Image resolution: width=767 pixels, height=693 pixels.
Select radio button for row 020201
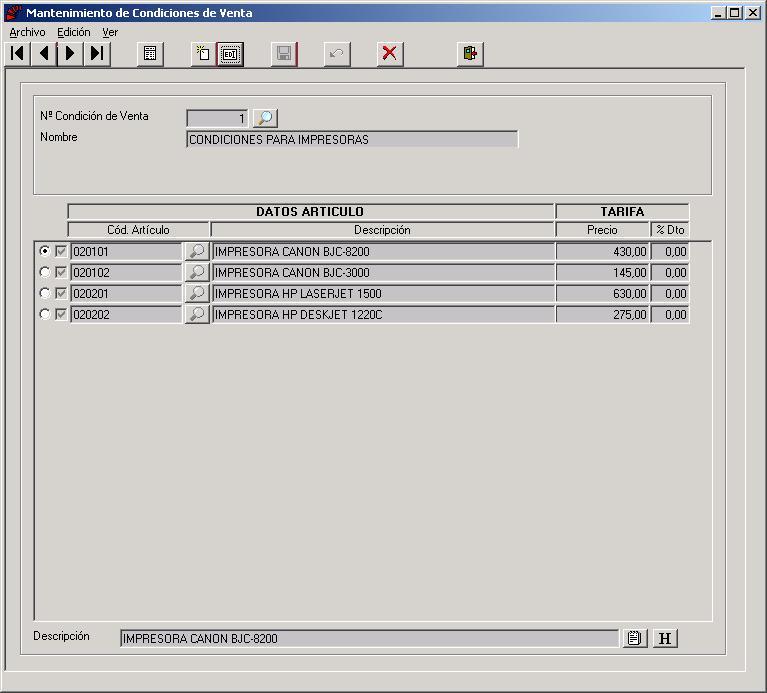pos(45,293)
